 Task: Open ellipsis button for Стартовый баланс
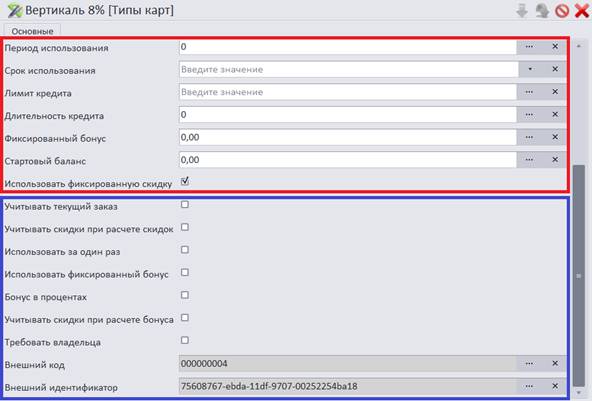point(529,160)
